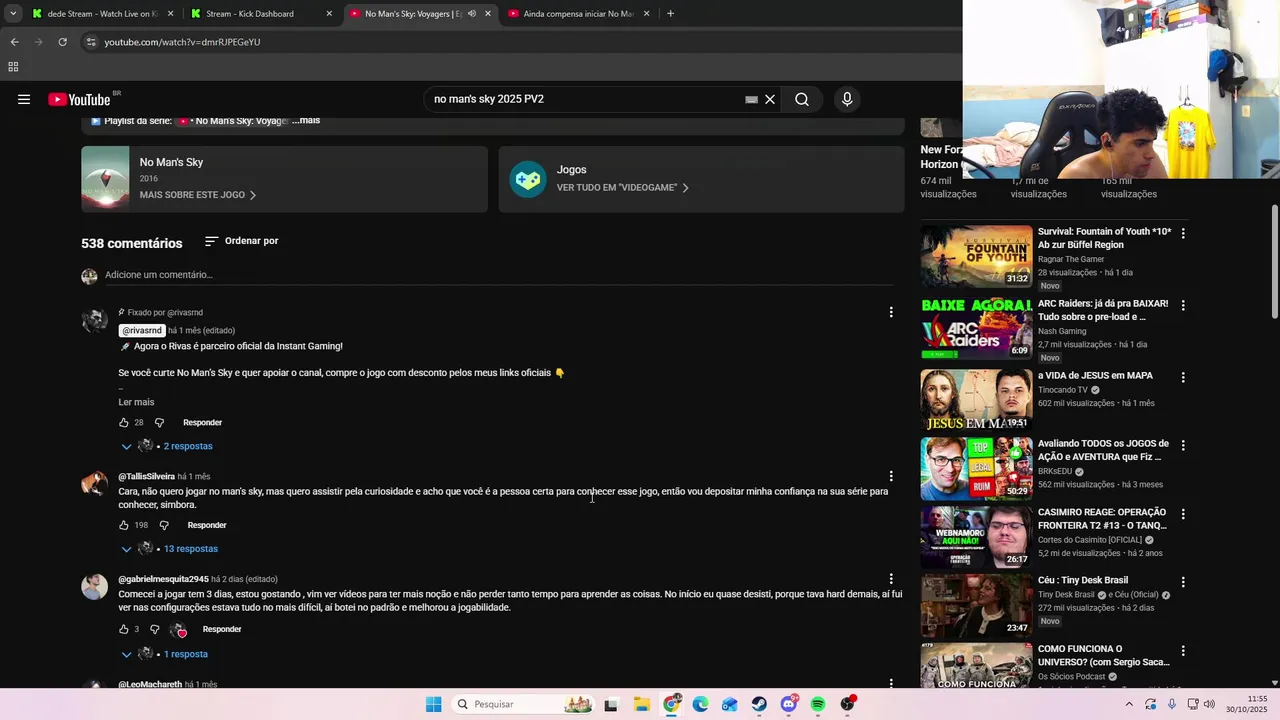Open Avaliando TODOS os JOGOS video thumbnail
1280x720 pixels.
(x=976, y=468)
